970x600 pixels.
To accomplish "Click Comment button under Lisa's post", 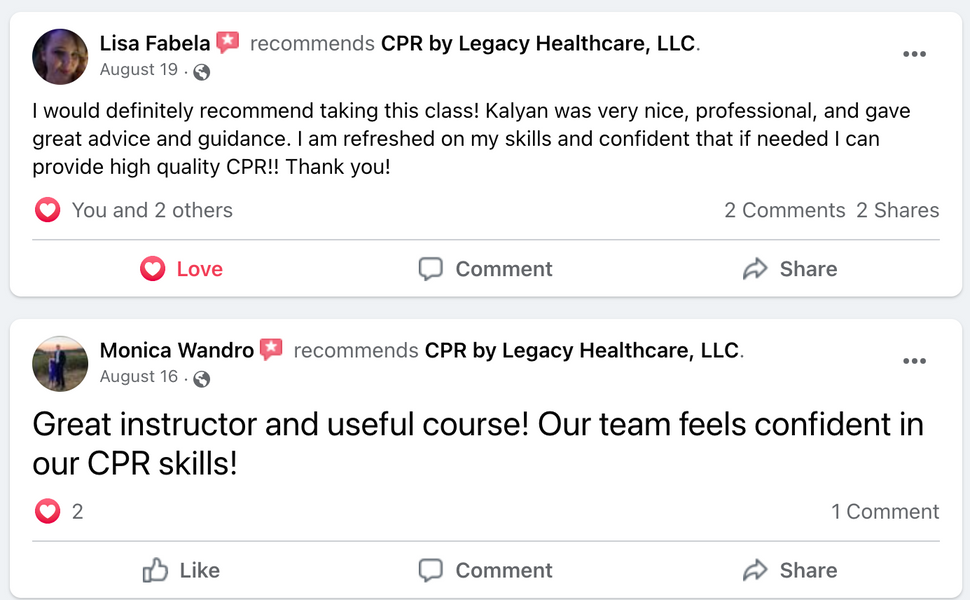I will (485, 269).
